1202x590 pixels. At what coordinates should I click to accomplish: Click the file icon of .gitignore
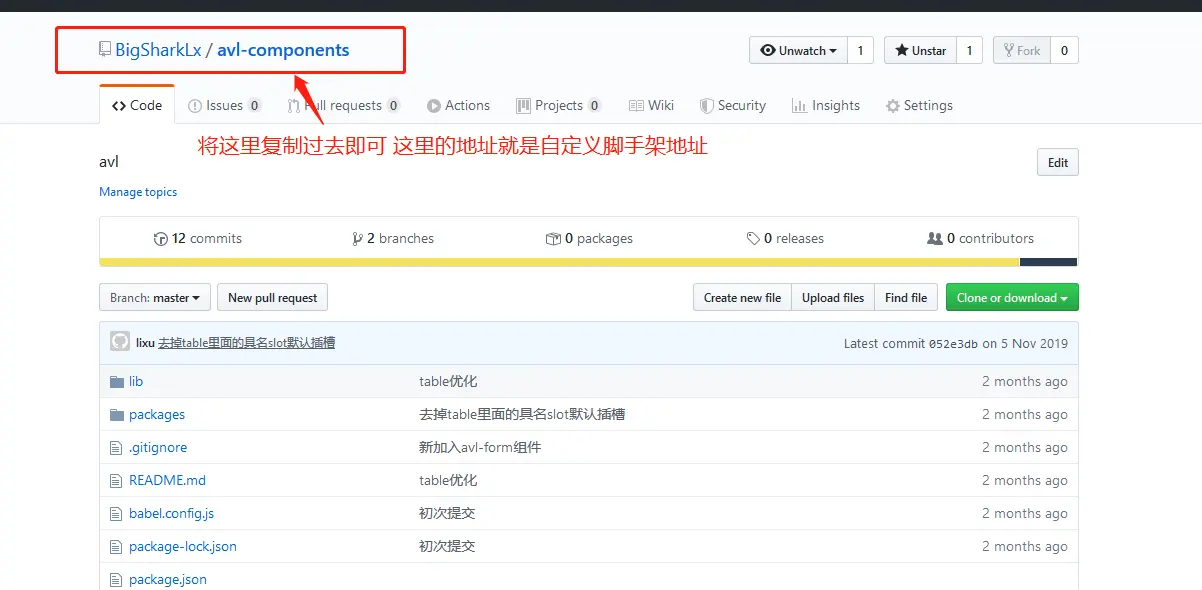(116, 447)
